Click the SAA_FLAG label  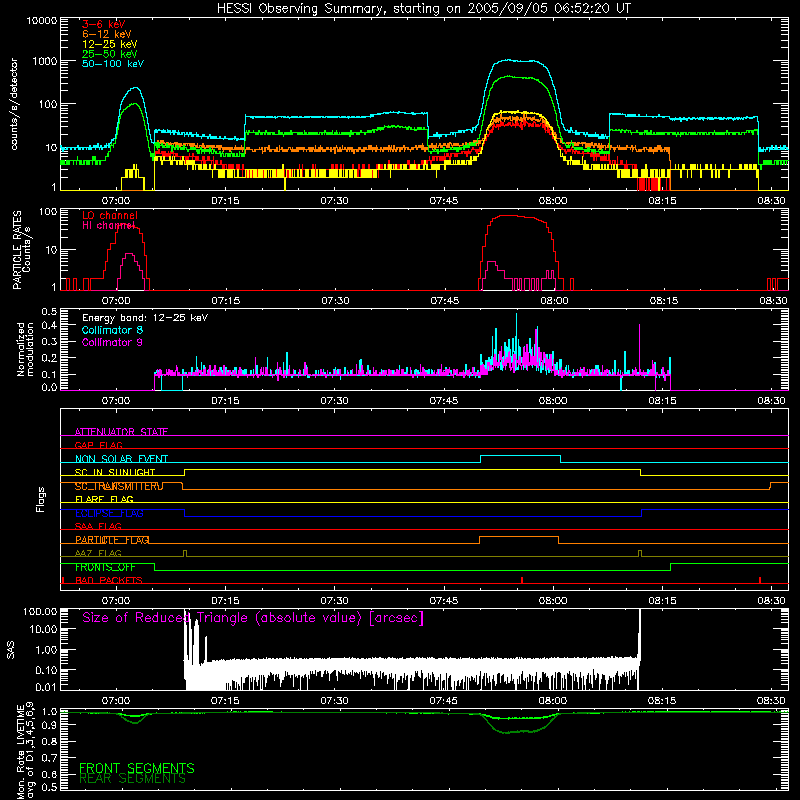pos(98,526)
